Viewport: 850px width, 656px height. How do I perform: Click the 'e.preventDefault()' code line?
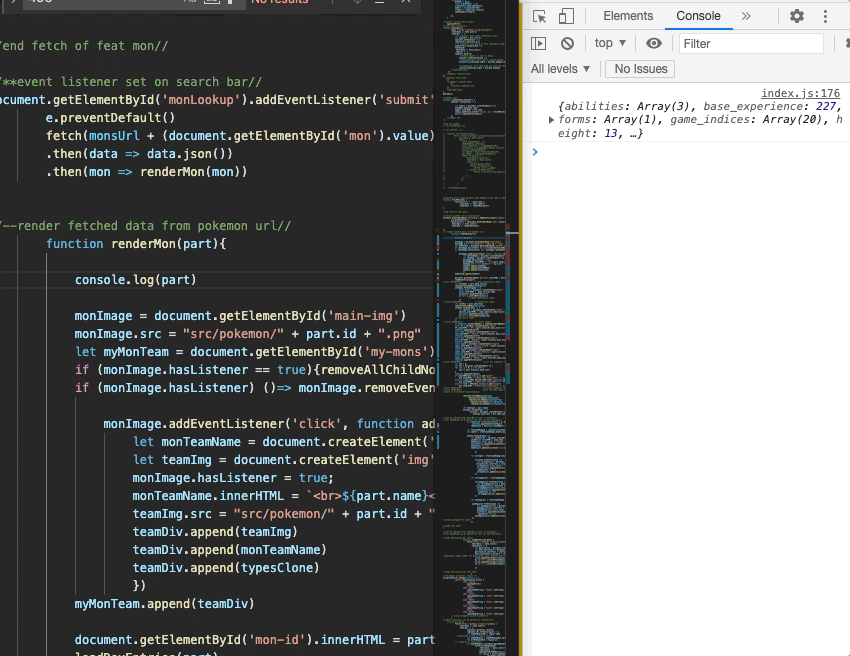pyautogui.click(x=111, y=118)
